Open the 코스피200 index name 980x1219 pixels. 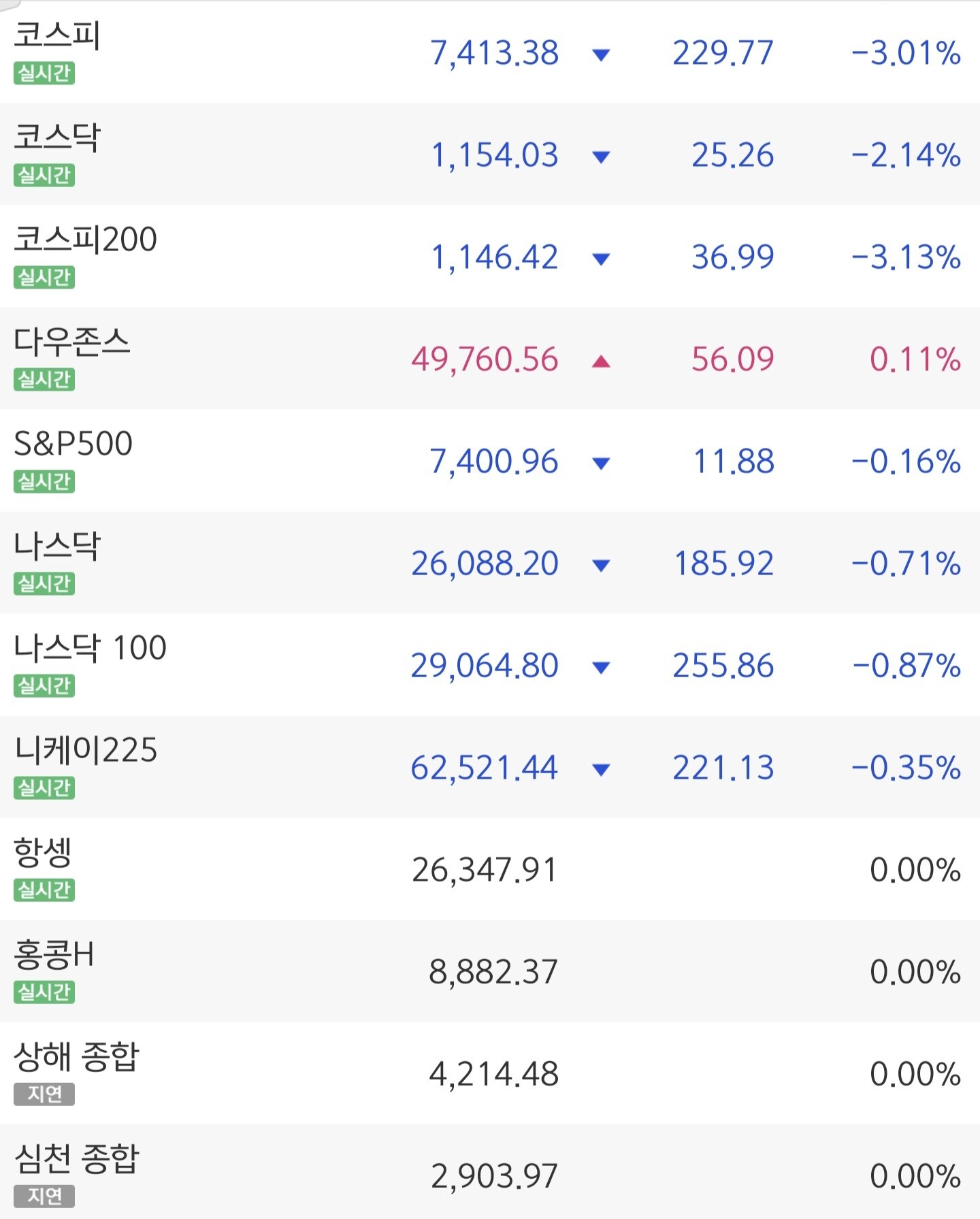point(86,240)
